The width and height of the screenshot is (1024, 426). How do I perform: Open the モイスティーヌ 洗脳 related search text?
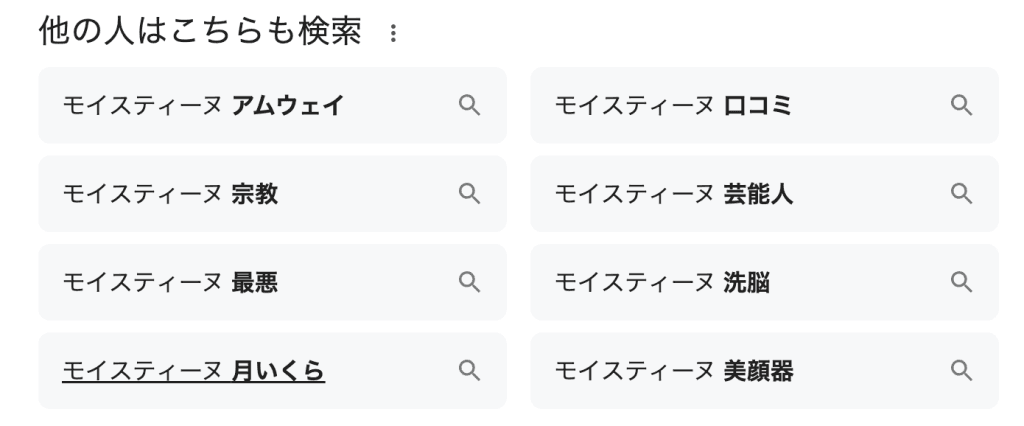click(662, 283)
